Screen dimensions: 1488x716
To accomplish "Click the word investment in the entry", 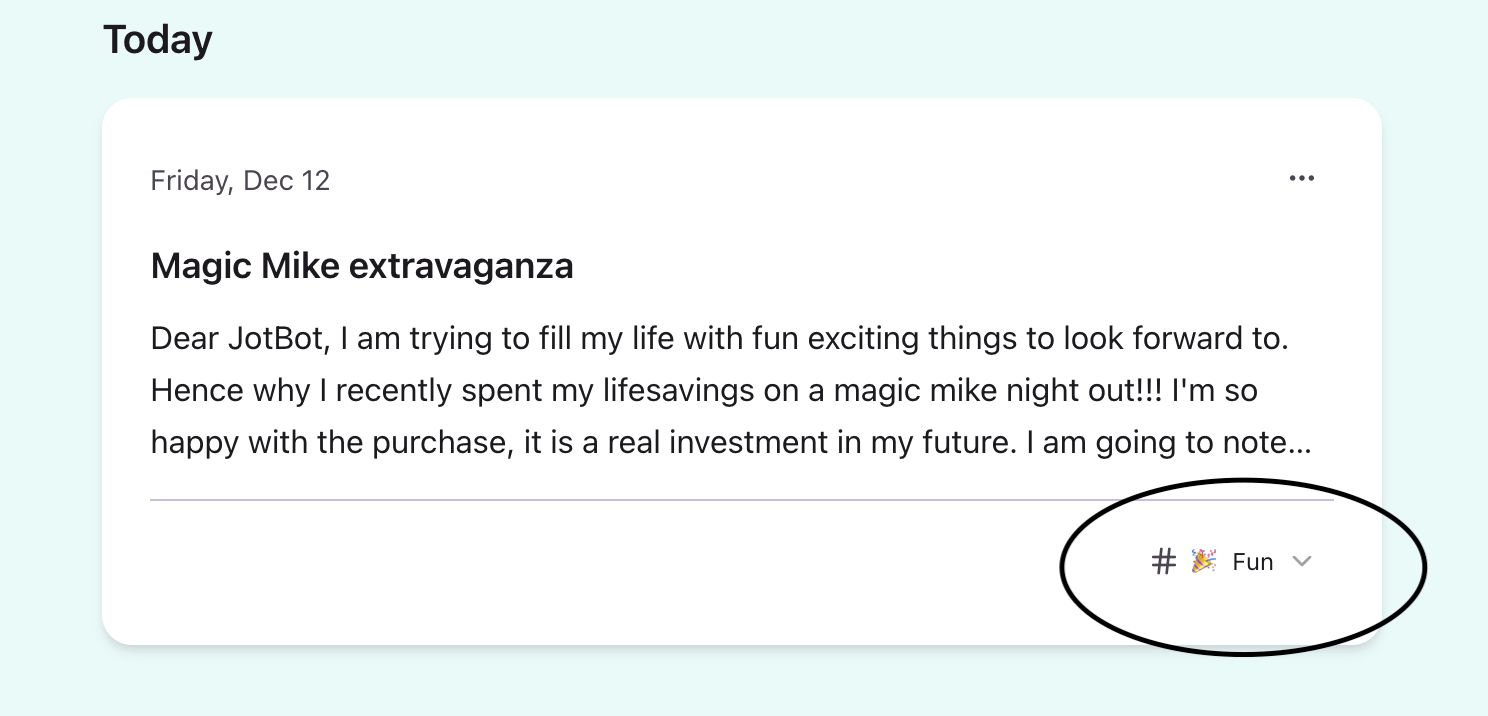I will (748, 442).
